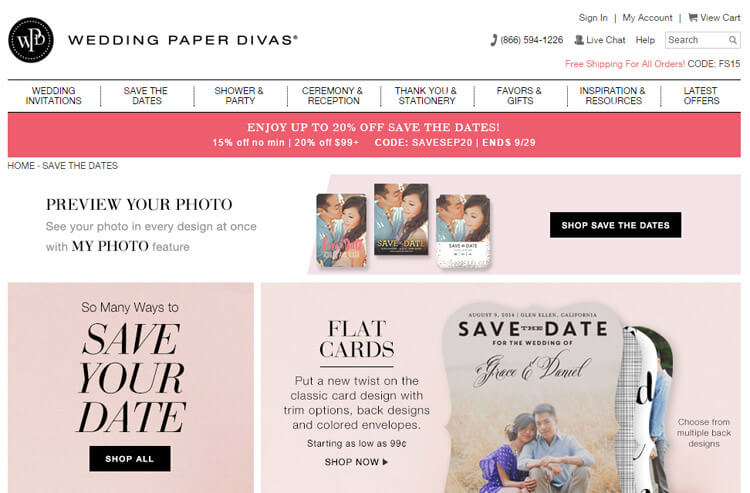Expand Ceremony & Reception navigation menu
This screenshot has width=750, height=493.
pyautogui.click(x=332, y=96)
